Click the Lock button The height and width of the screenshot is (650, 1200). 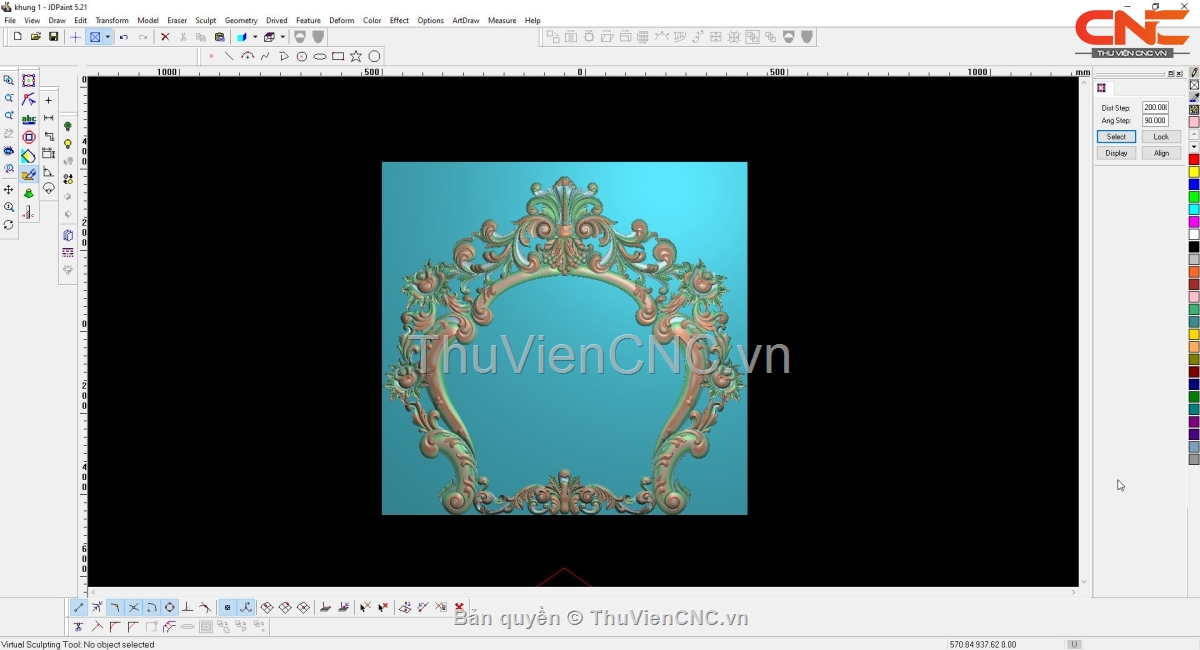(1161, 137)
